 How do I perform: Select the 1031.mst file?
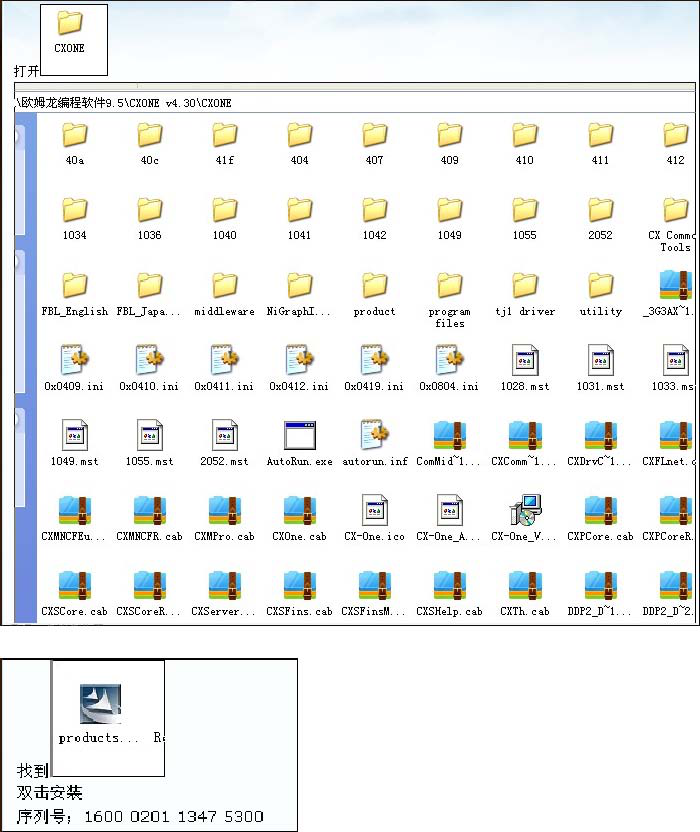[600, 368]
